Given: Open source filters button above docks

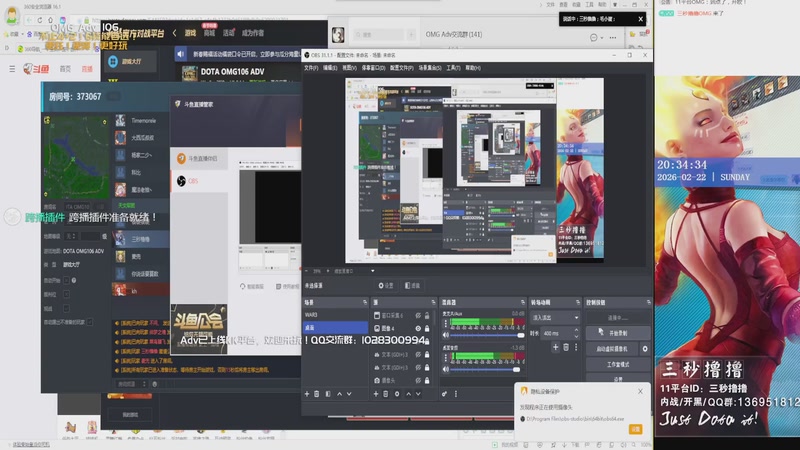Looking at the screenshot, I should (x=412, y=286).
